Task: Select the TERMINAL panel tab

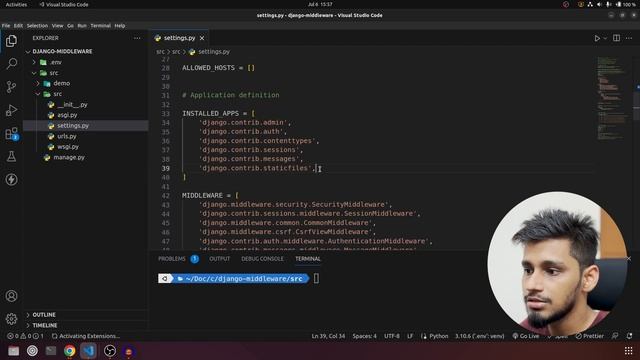Action: [308, 259]
